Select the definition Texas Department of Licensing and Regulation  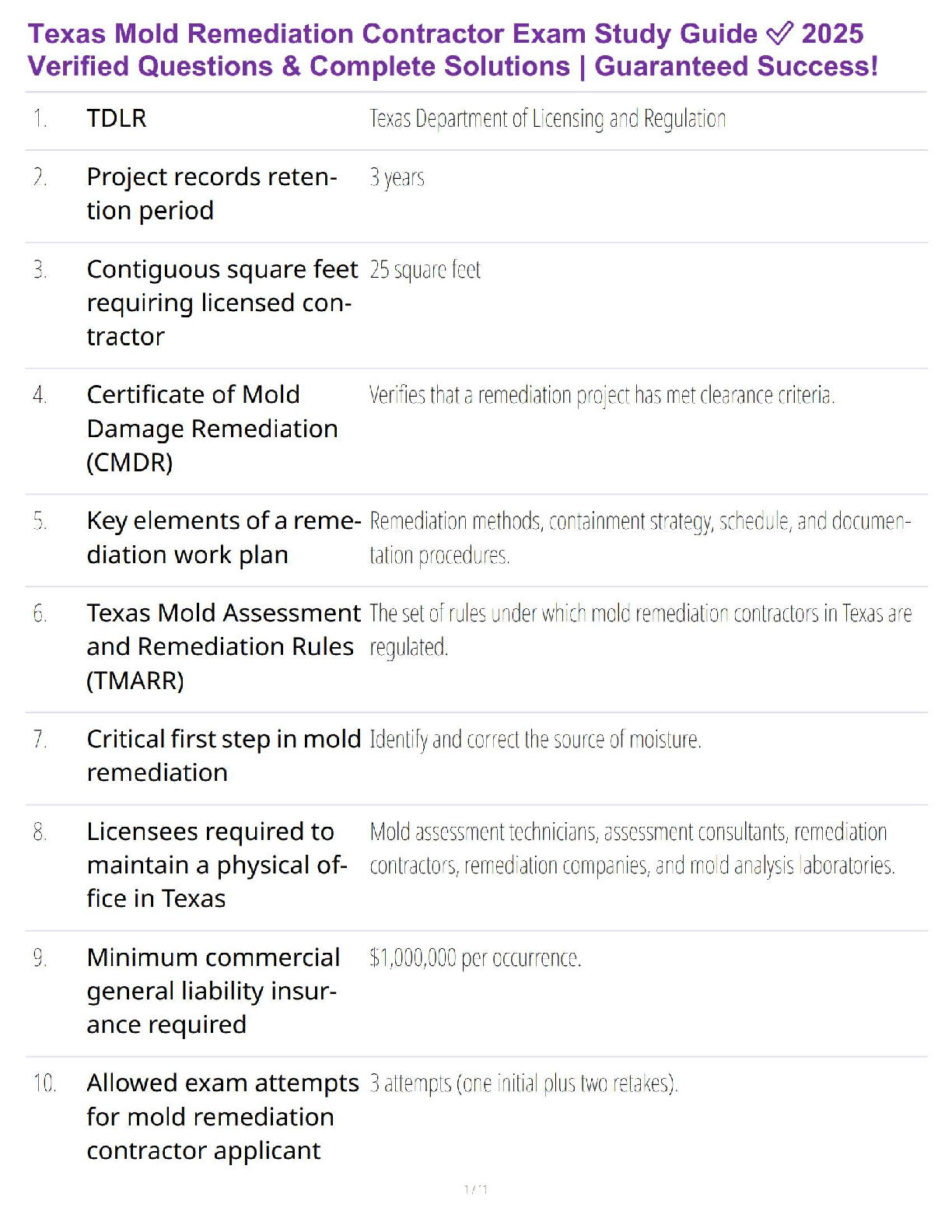point(548,119)
